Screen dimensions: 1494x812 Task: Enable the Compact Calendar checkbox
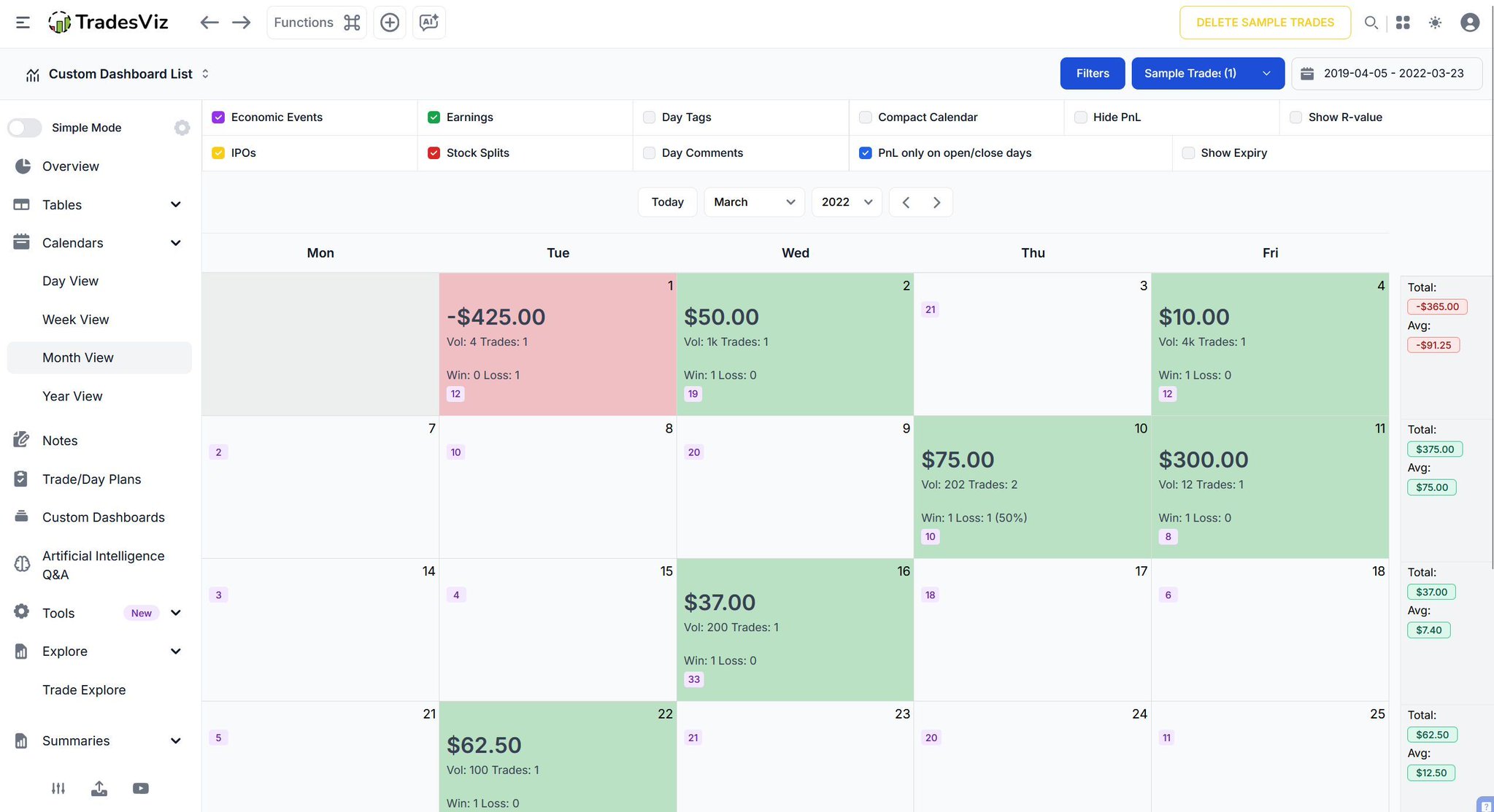(866, 117)
